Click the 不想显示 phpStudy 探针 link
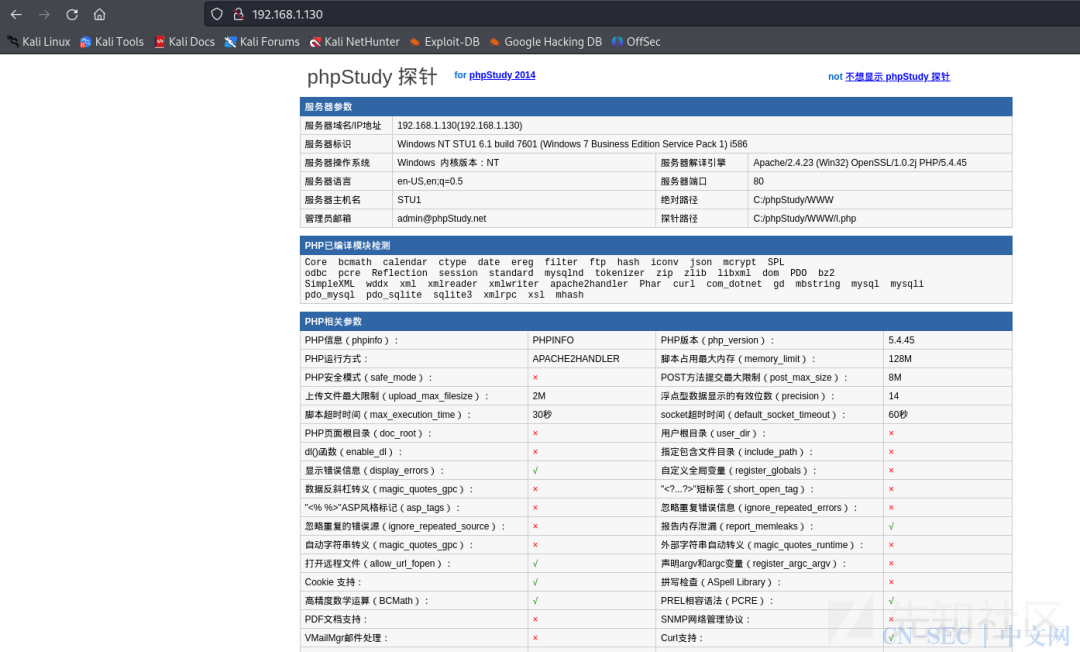The image size is (1080, 652). pos(897,77)
